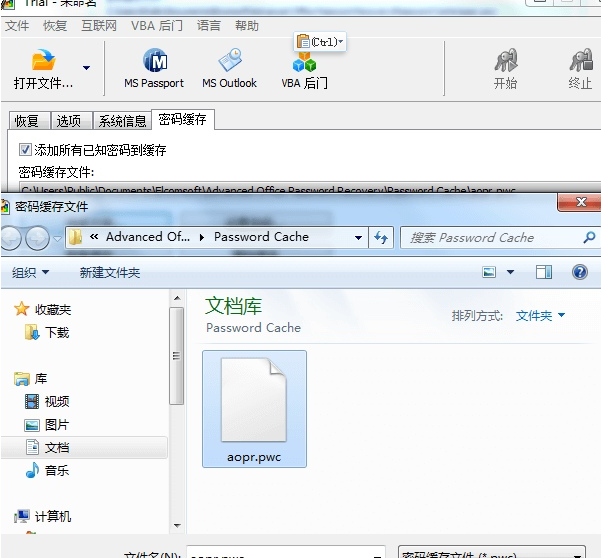The height and width of the screenshot is (558, 601).
Task: Open the 帮助 menu
Action: (x=247, y=26)
